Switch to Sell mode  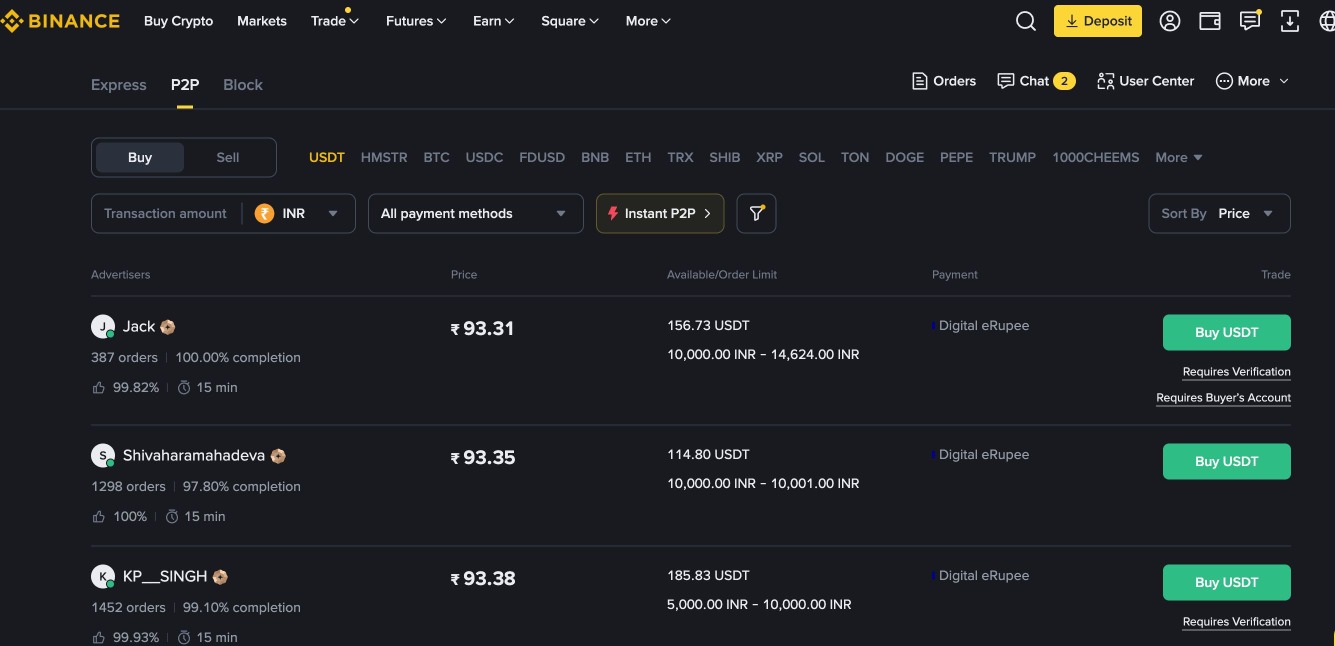(x=228, y=157)
